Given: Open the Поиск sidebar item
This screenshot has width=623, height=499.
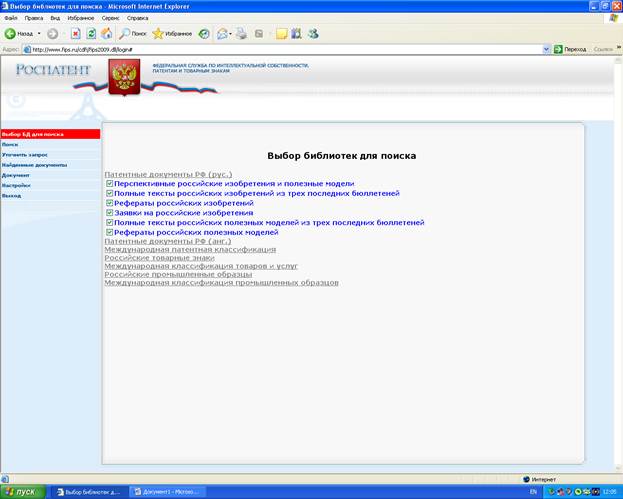Looking at the screenshot, I should [10, 145].
